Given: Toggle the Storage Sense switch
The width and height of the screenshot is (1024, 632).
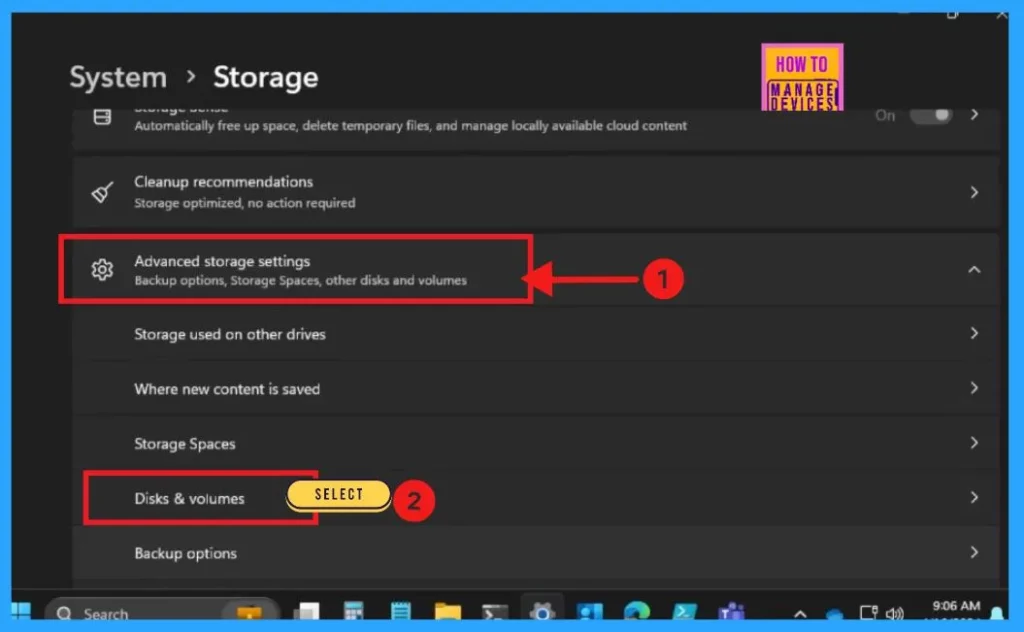Looking at the screenshot, I should 931,116.
